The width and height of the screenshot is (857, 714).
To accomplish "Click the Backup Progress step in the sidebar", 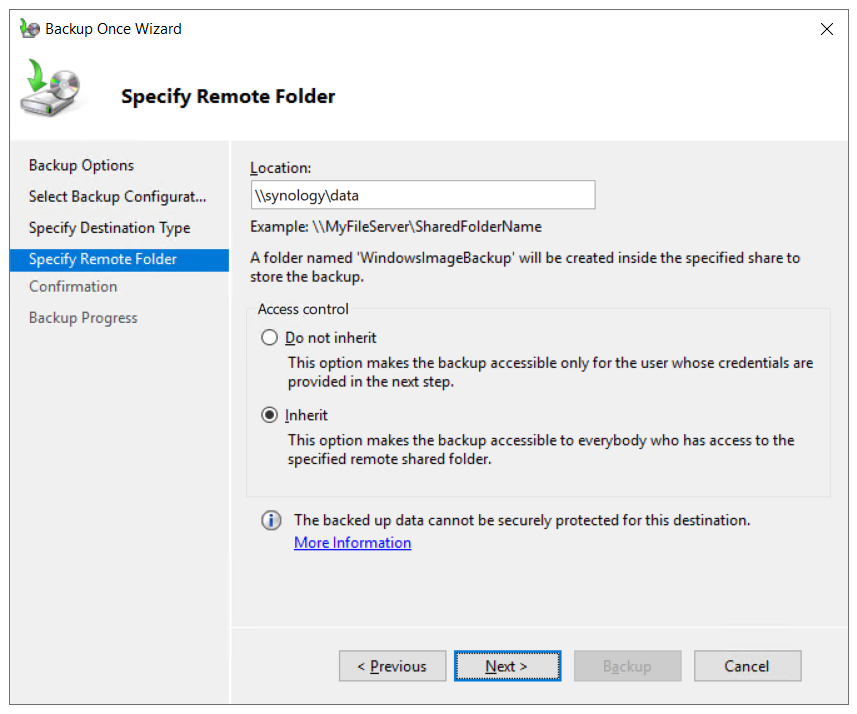I will pyautogui.click(x=83, y=318).
